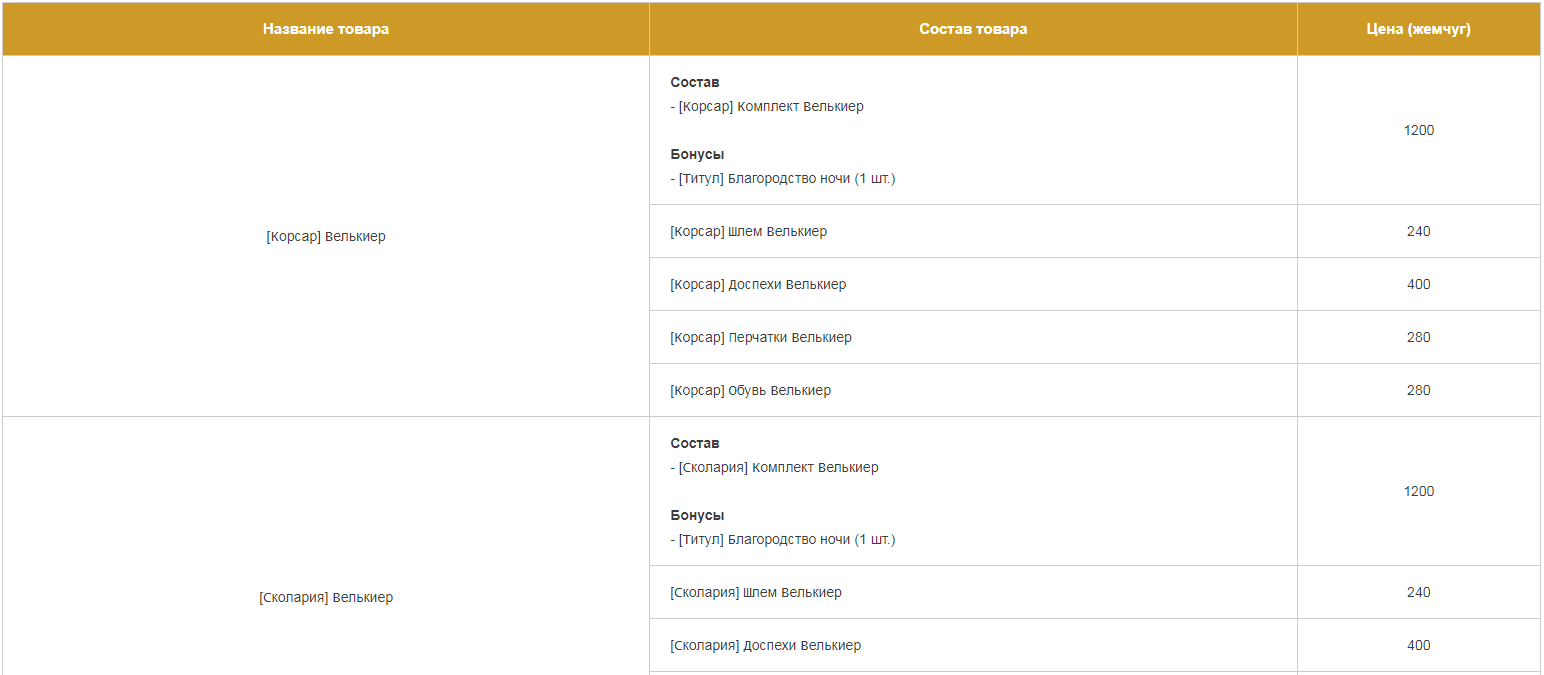Click the "Состав товара" column header
The image size is (1544, 675).
pyautogui.click(x=973, y=29)
